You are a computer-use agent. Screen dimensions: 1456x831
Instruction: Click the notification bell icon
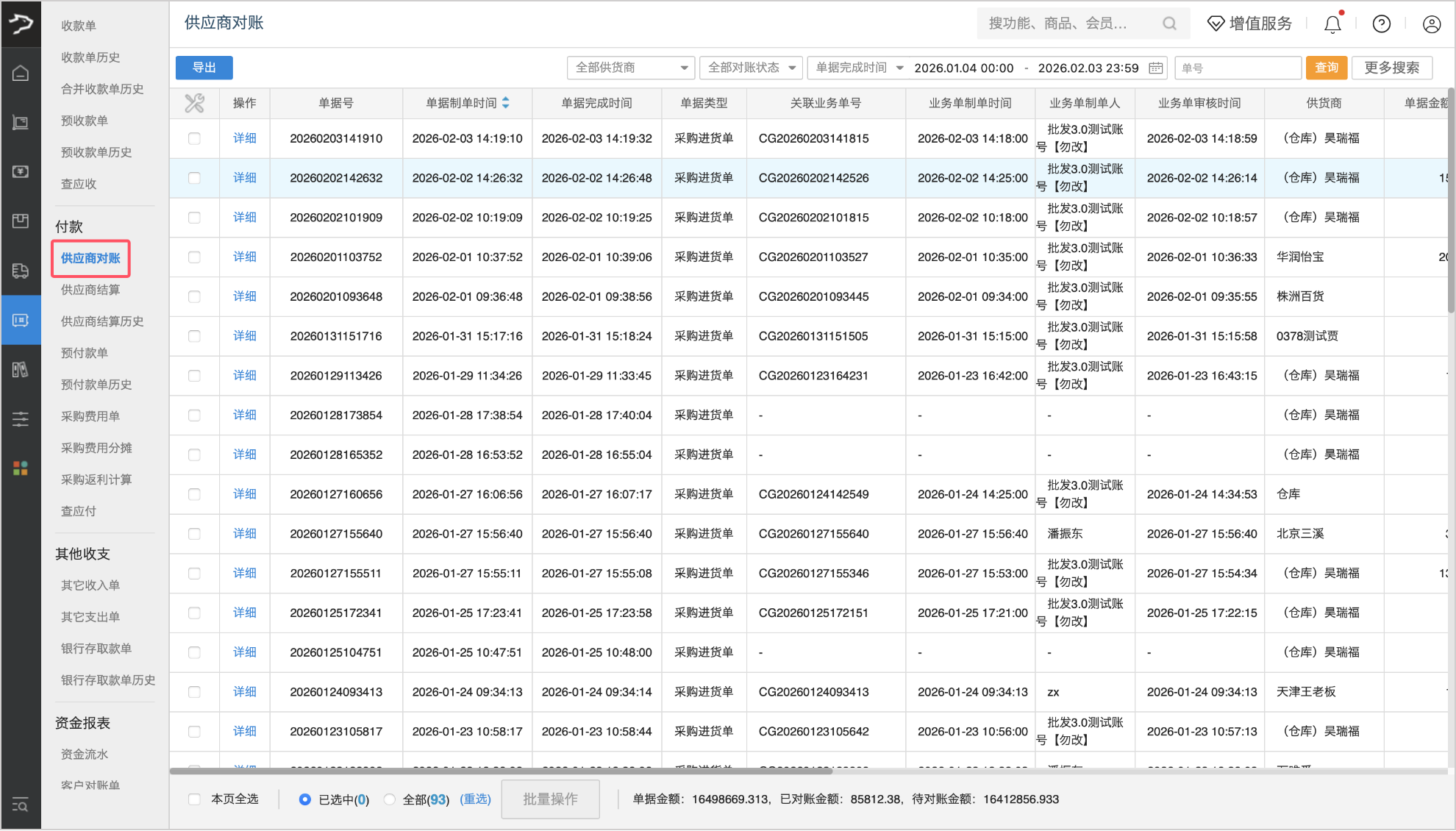click(x=1332, y=24)
